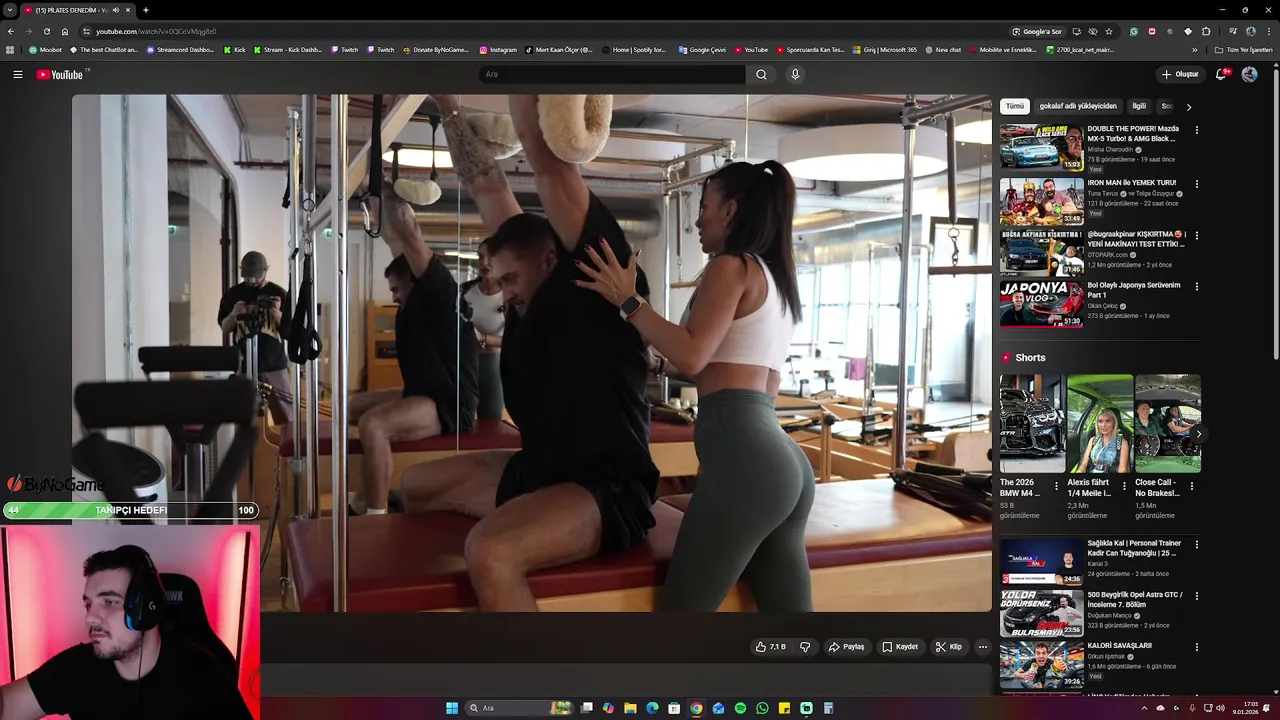Open a new Chrome tab
The height and width of the screenshot is (720, 1280).
pos(145,10)
